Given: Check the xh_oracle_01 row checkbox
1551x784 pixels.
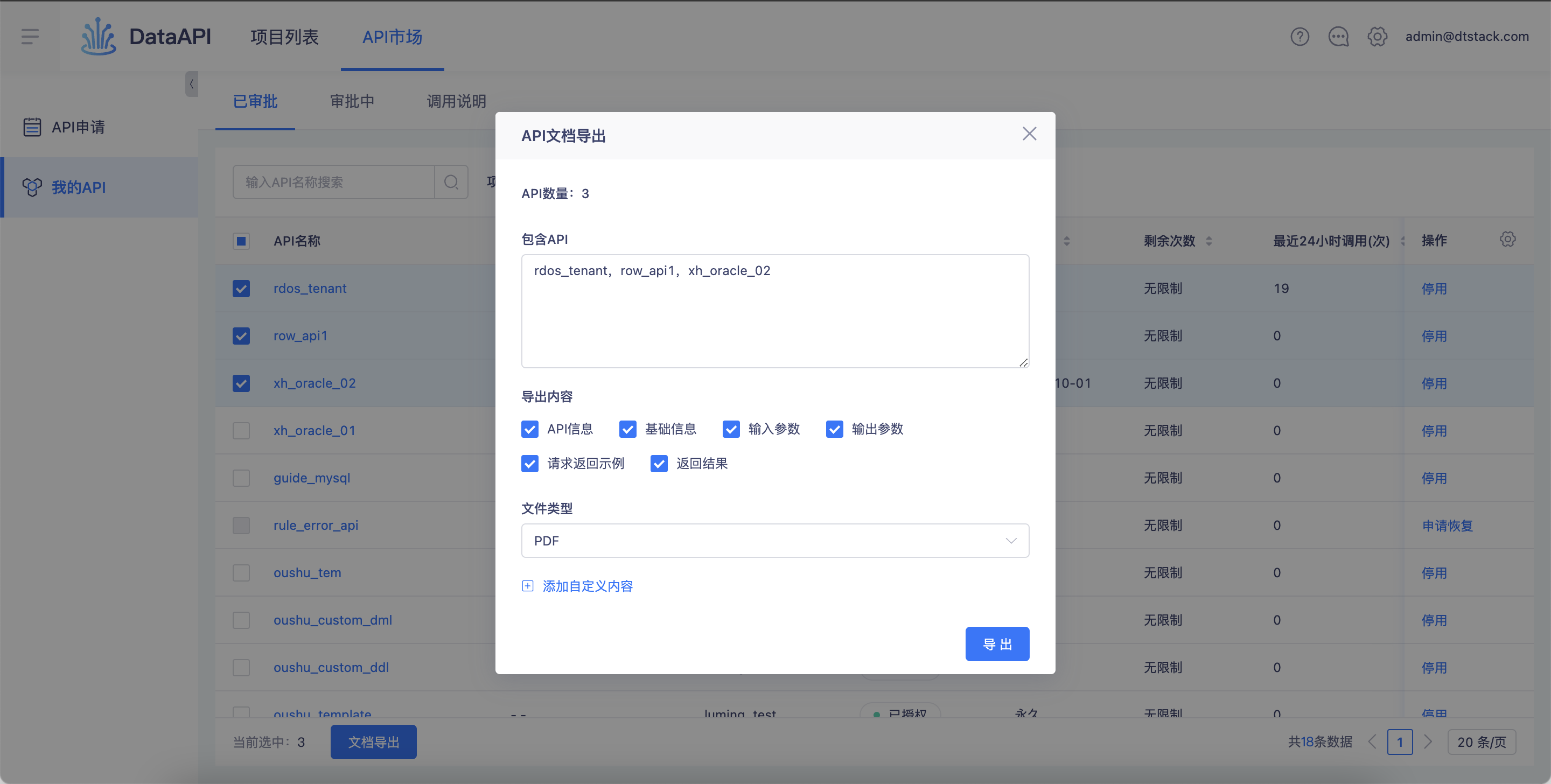Looking at the screenshot, I should 241,431.
